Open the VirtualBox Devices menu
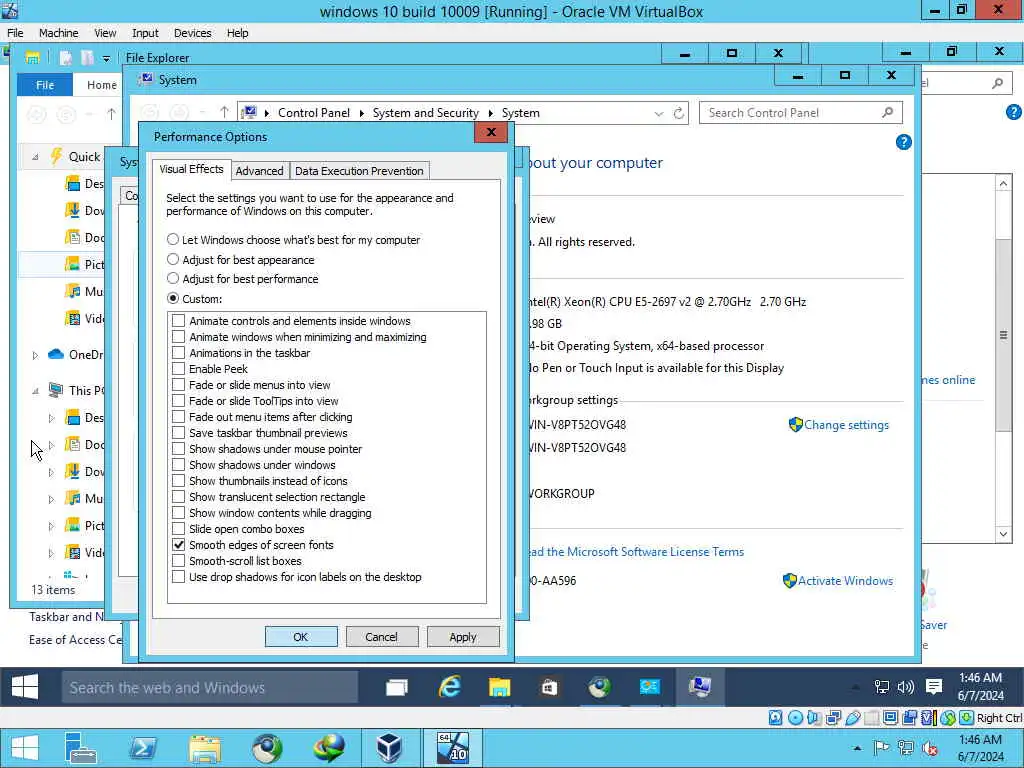Viewport: 1024px width, 768px height. pyautogui.click(x=192, y=33)
